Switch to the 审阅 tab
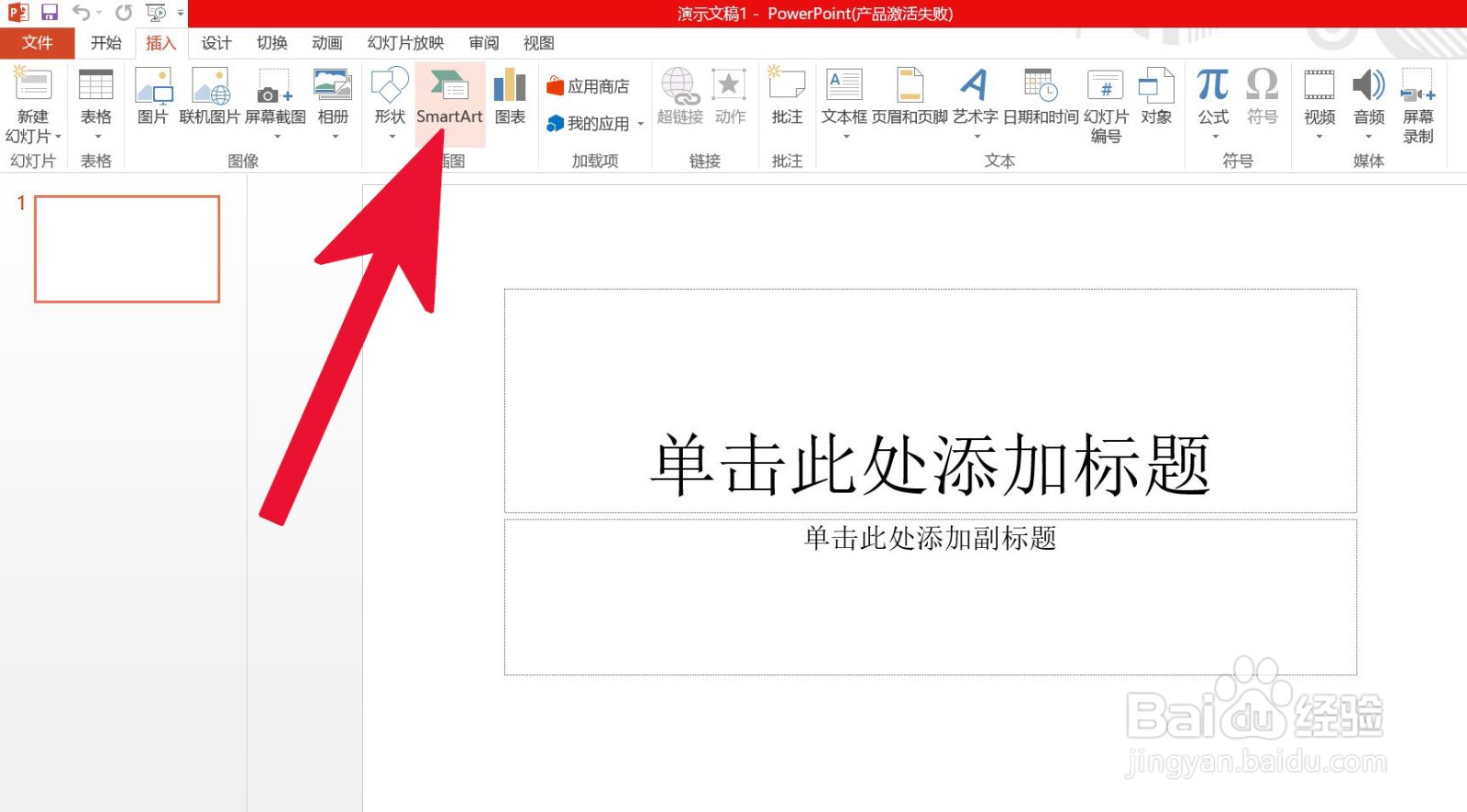Image resolution: width=1467 pixels, height=812 pixels. [484, 43]
